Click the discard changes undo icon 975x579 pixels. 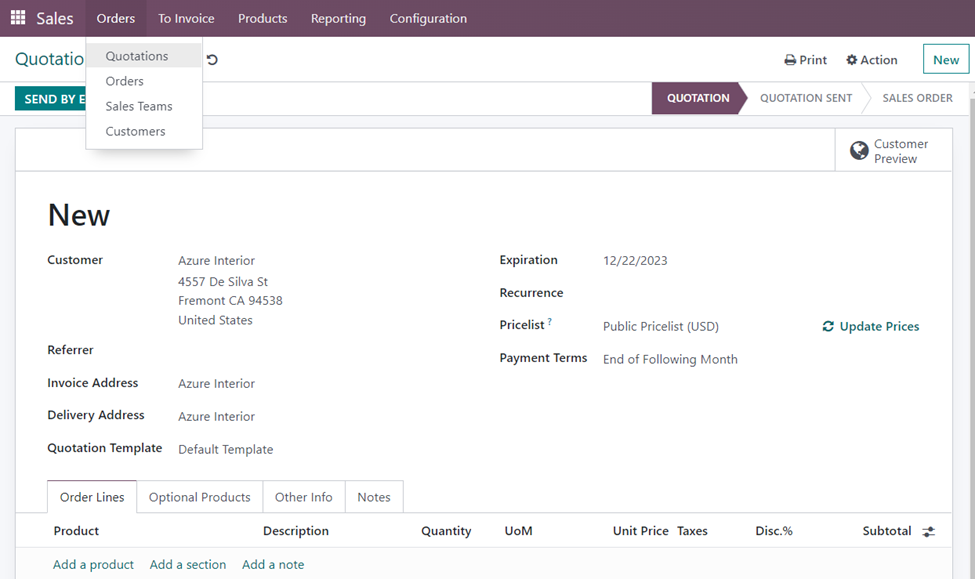click(212, 60)
